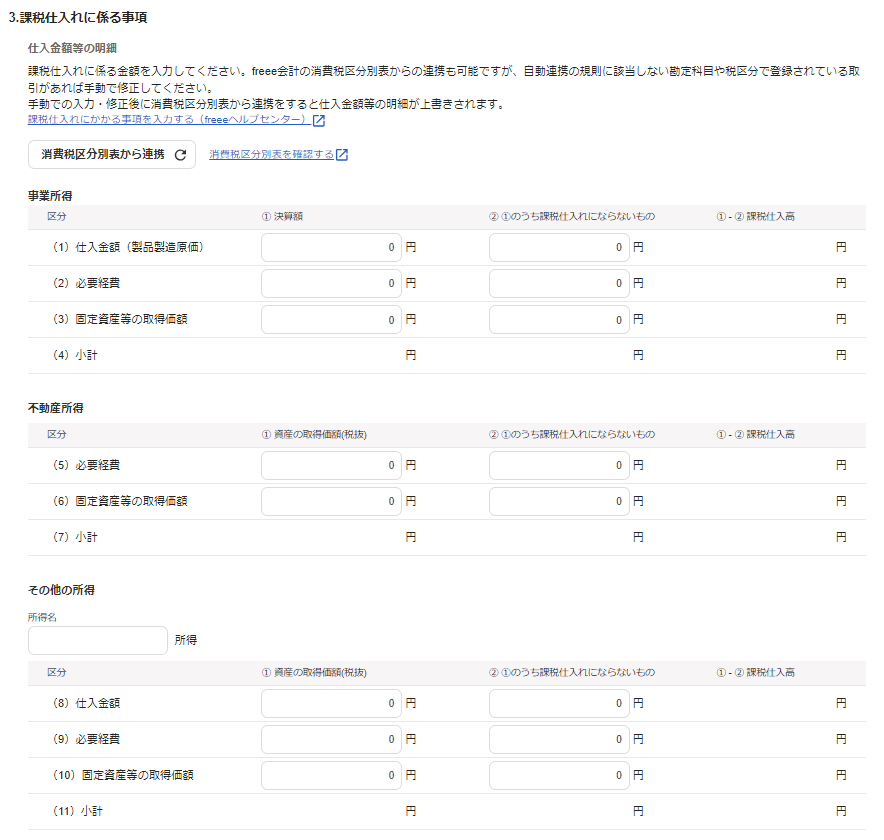Focus non-taxable field for (6) 固定資産等の取得価額
The height and width of the screenshot is (840, 884).
coord(559,502)
